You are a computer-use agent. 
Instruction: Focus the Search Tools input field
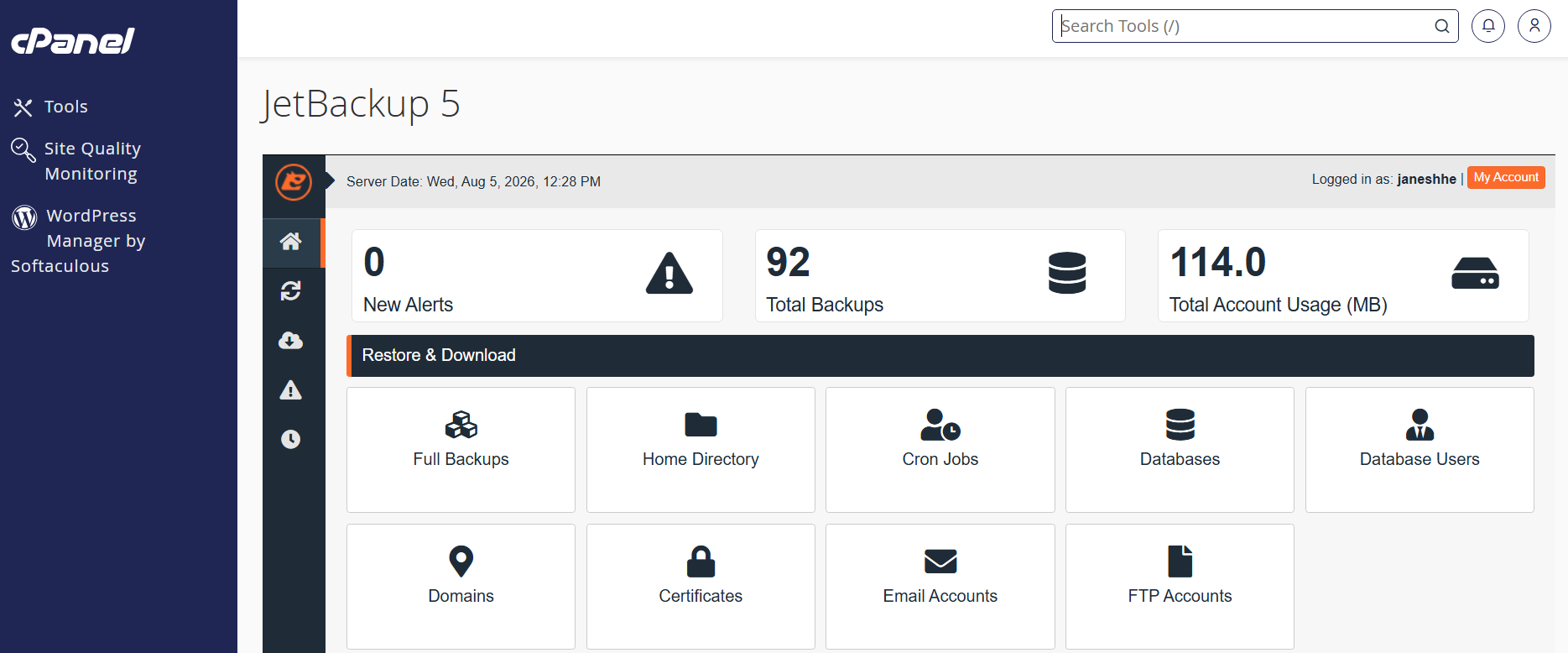click(1255, 26)
